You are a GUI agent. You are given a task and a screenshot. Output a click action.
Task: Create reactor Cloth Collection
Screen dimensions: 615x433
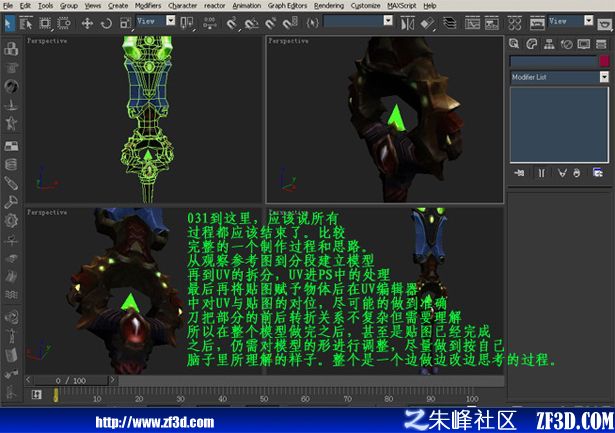[x=11, y=68]
